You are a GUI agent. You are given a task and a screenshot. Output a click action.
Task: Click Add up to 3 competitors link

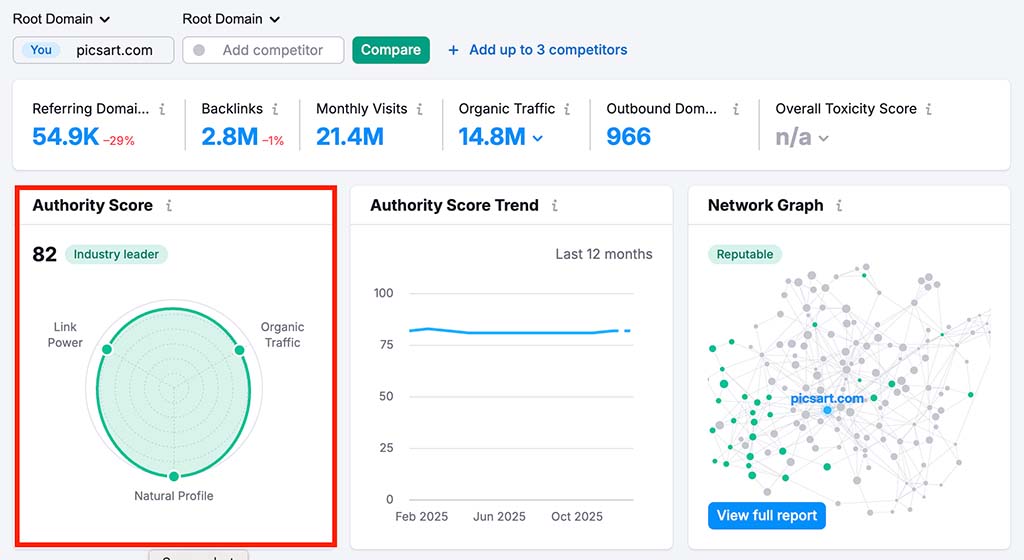(x=548, y=50)
